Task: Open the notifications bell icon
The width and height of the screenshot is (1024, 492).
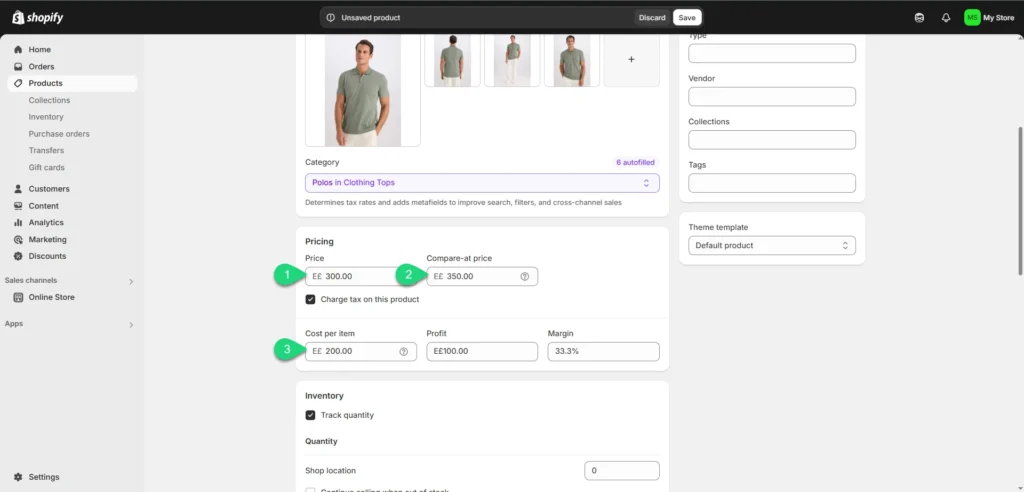Action: 945,17
